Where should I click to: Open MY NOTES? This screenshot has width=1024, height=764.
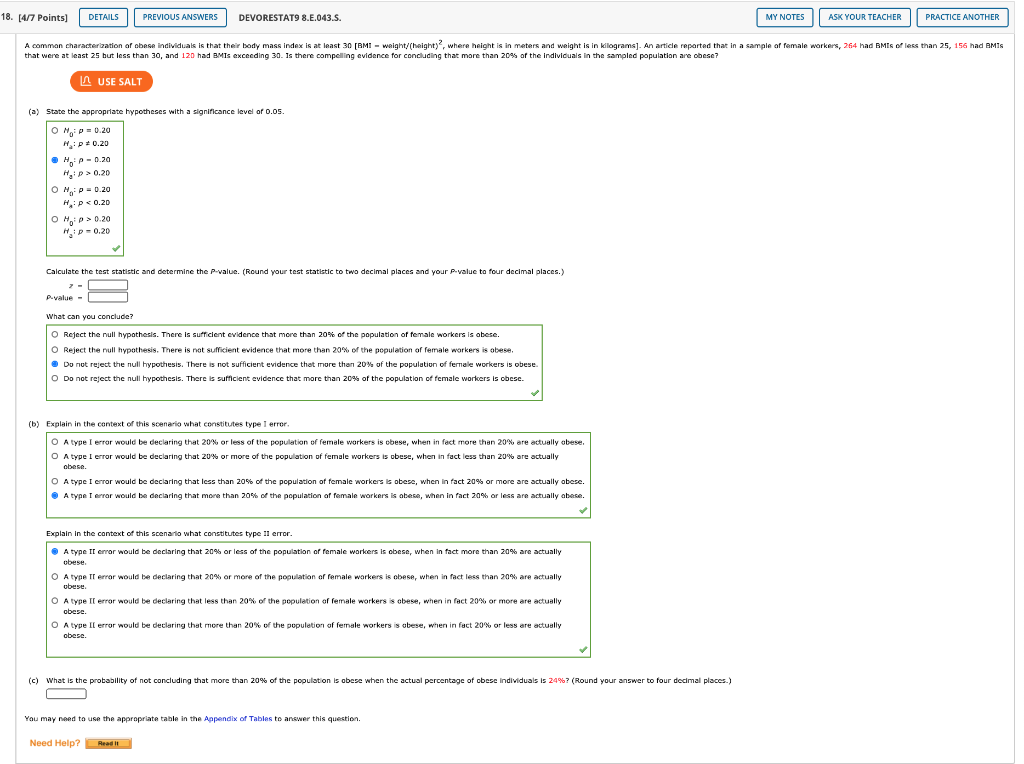click(x=784, y=17)
